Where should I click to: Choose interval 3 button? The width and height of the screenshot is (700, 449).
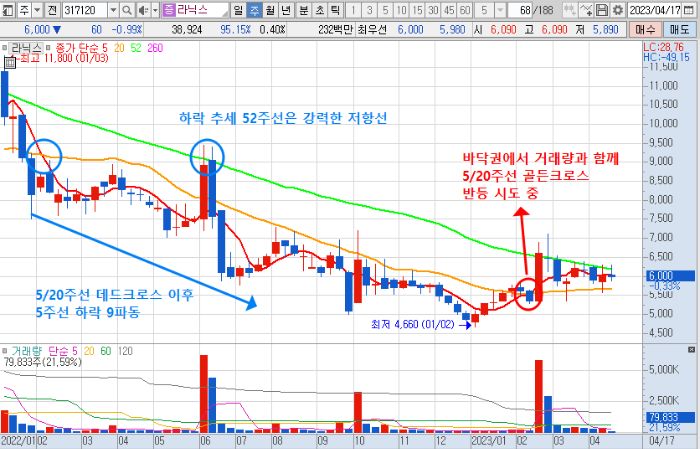click(x=369, y=9)
